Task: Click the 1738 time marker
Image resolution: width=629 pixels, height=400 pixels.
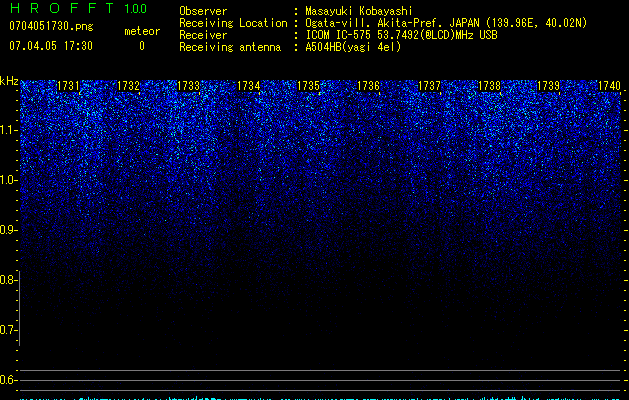Action: pyautogui.click(x=489, y=86)
